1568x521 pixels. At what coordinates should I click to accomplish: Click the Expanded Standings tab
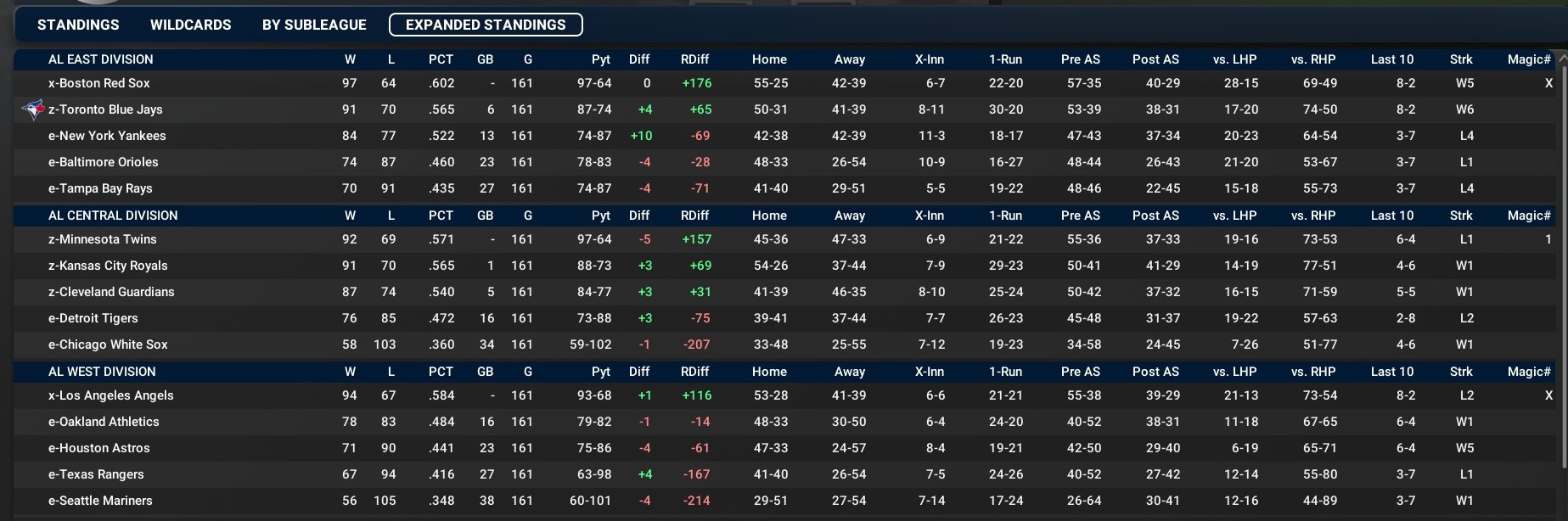click(486, 25)
